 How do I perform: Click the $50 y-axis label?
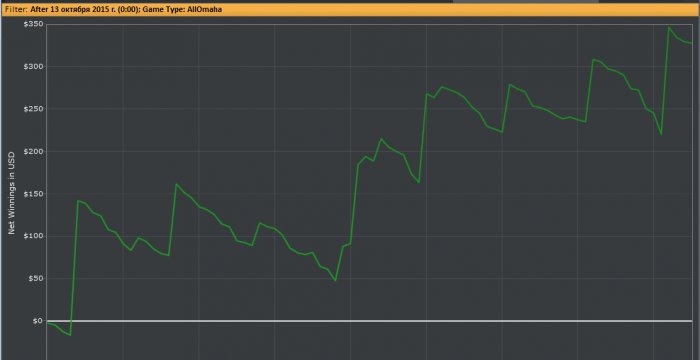(x=35, y=278)
